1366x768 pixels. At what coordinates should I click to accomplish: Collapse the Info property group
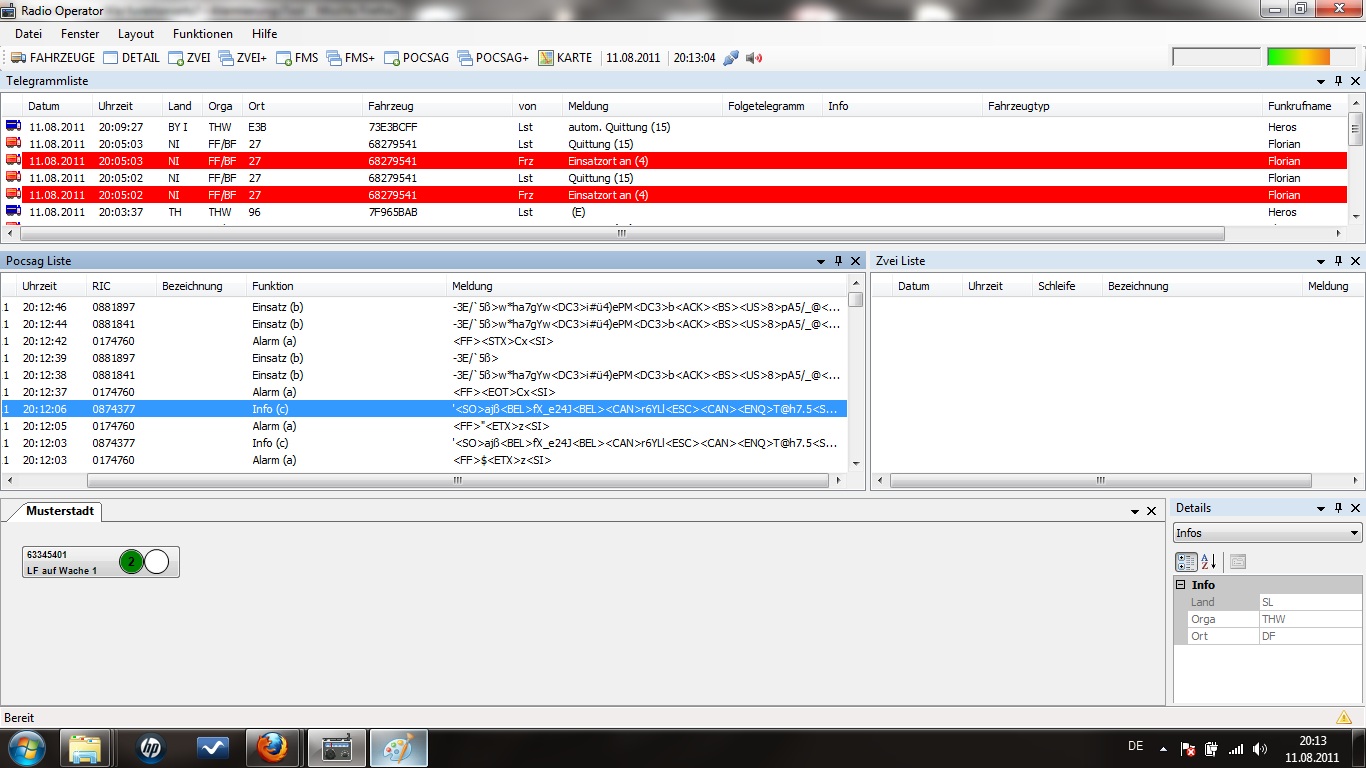[1180, 585]
